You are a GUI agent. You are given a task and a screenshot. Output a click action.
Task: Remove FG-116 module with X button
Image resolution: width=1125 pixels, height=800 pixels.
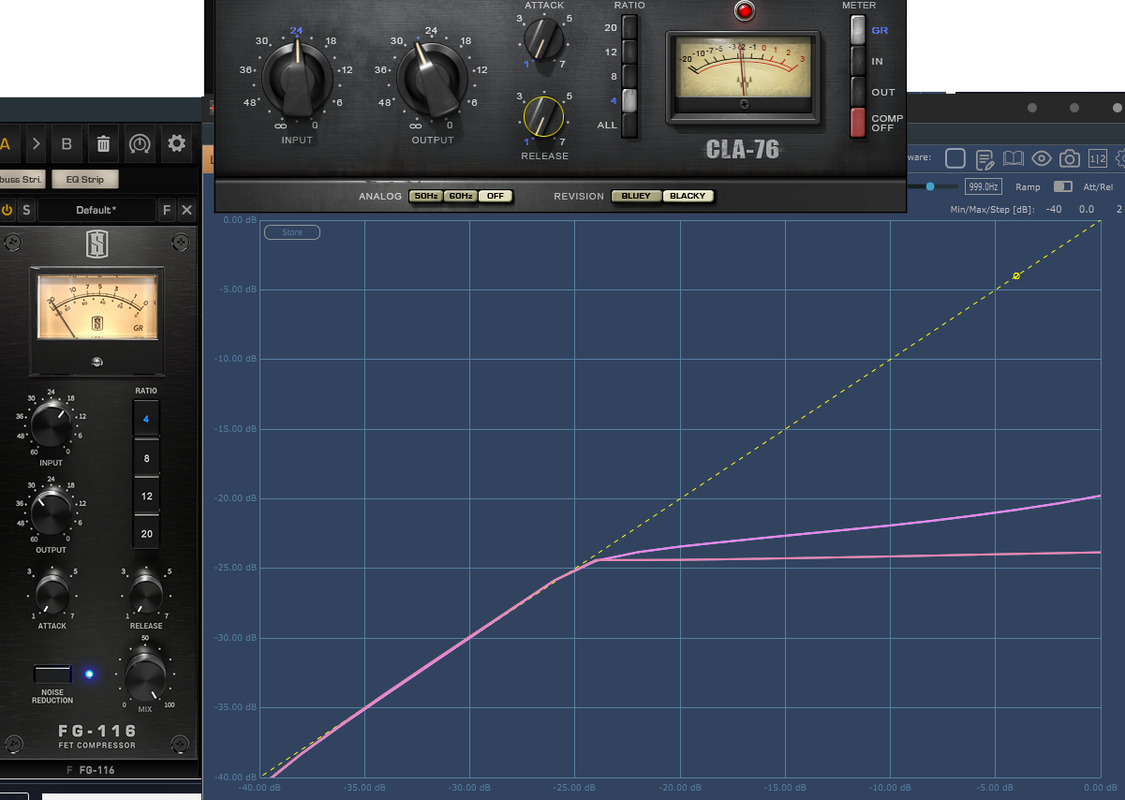187,210
